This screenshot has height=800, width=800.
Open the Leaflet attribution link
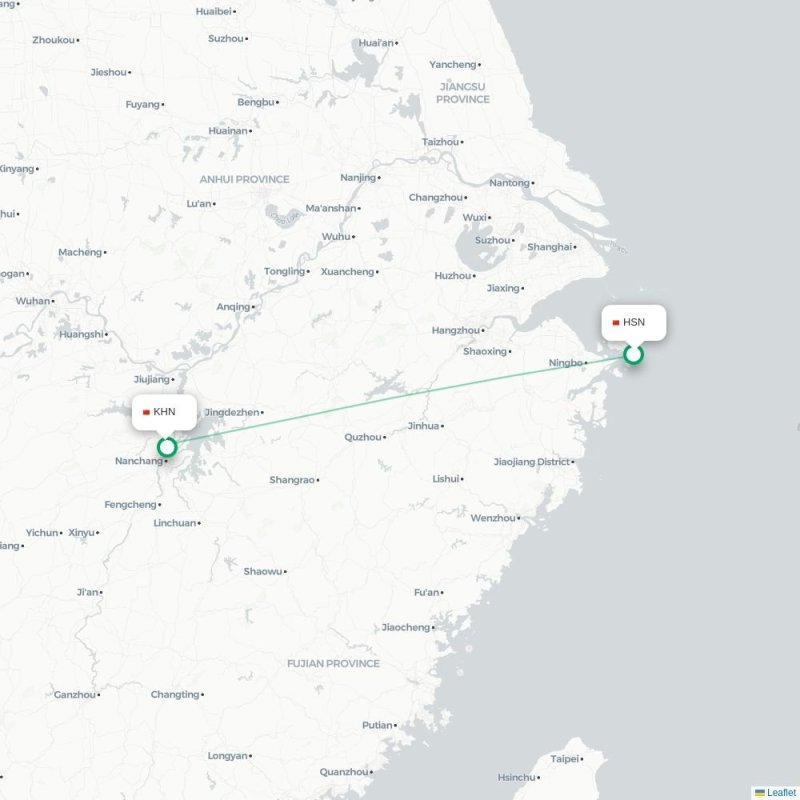coord(783,792)
